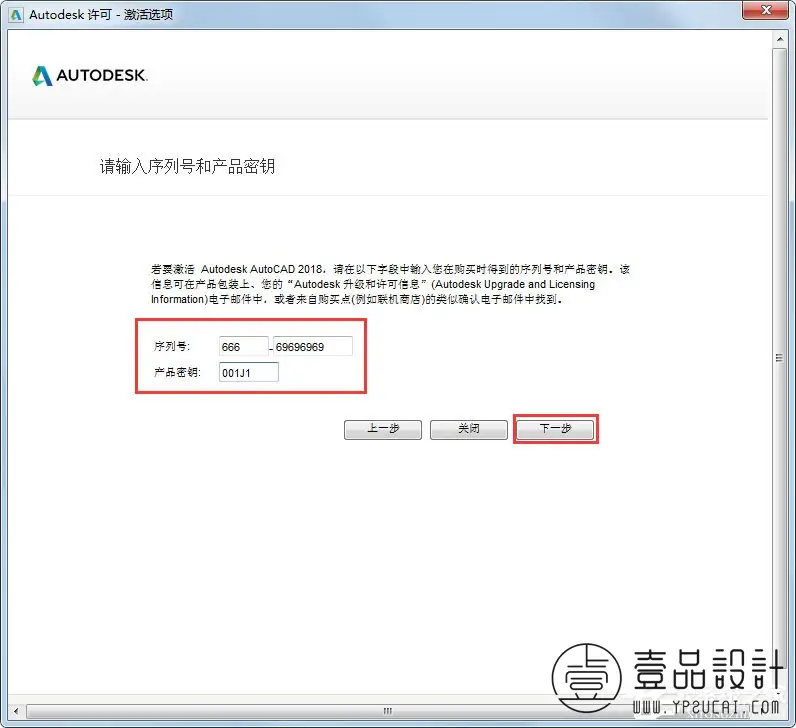Close the Autodesk license window
This screenshot has width=796, height=728.
pyautogui.click(x=767, y=10)
